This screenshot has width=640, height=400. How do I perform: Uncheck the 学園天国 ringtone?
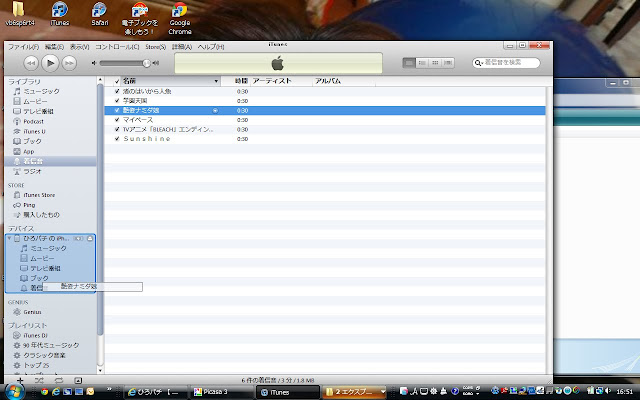[x=117, y=101]
